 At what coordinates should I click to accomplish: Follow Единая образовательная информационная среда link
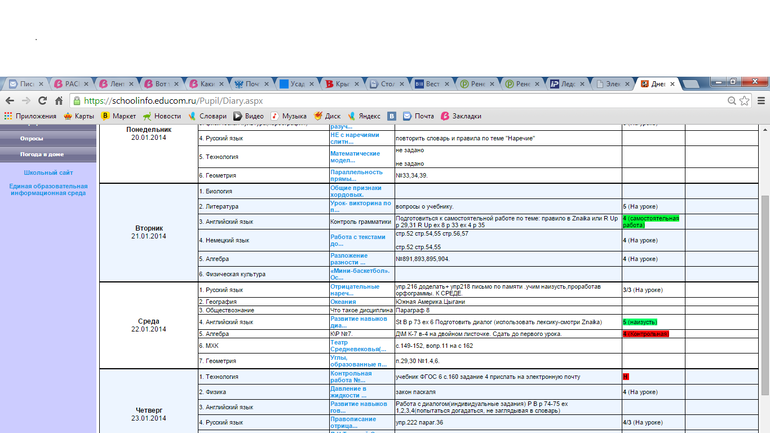48,189
